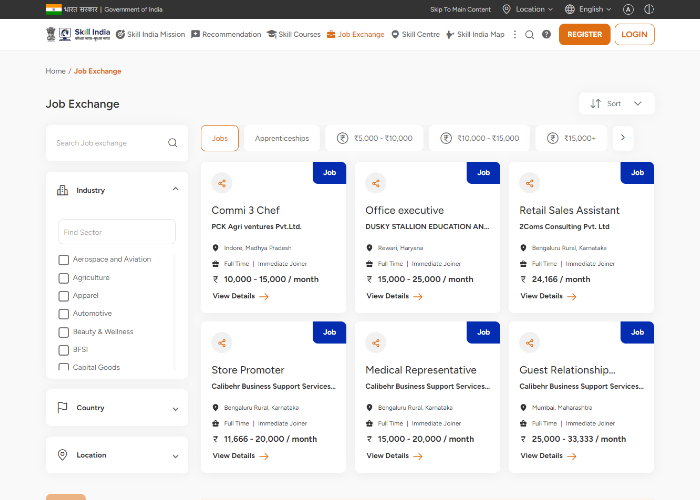The height and width of the screenshot is (500, 700).
Task: Click the next arrow for filter chips
Action: pos(623,138)
